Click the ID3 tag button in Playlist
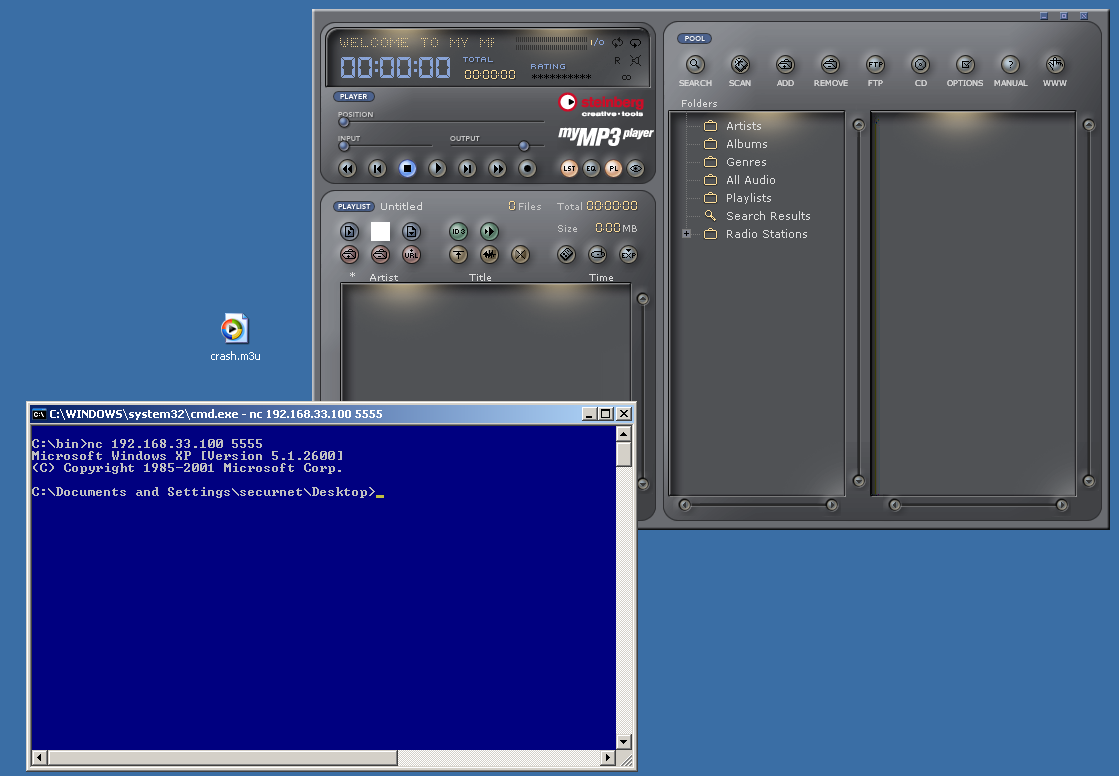The width and height of the screenshot is (1119, 776). coord(458,231)
